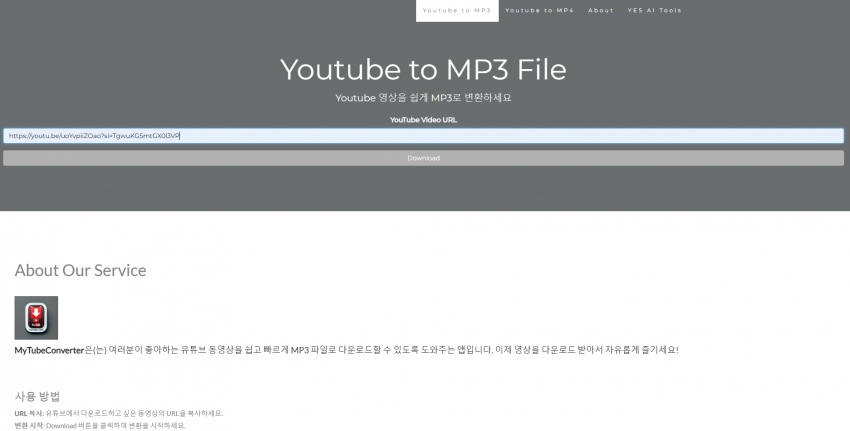
Task: Click the YouTube Video URL input field
Action: click(423, 136)
